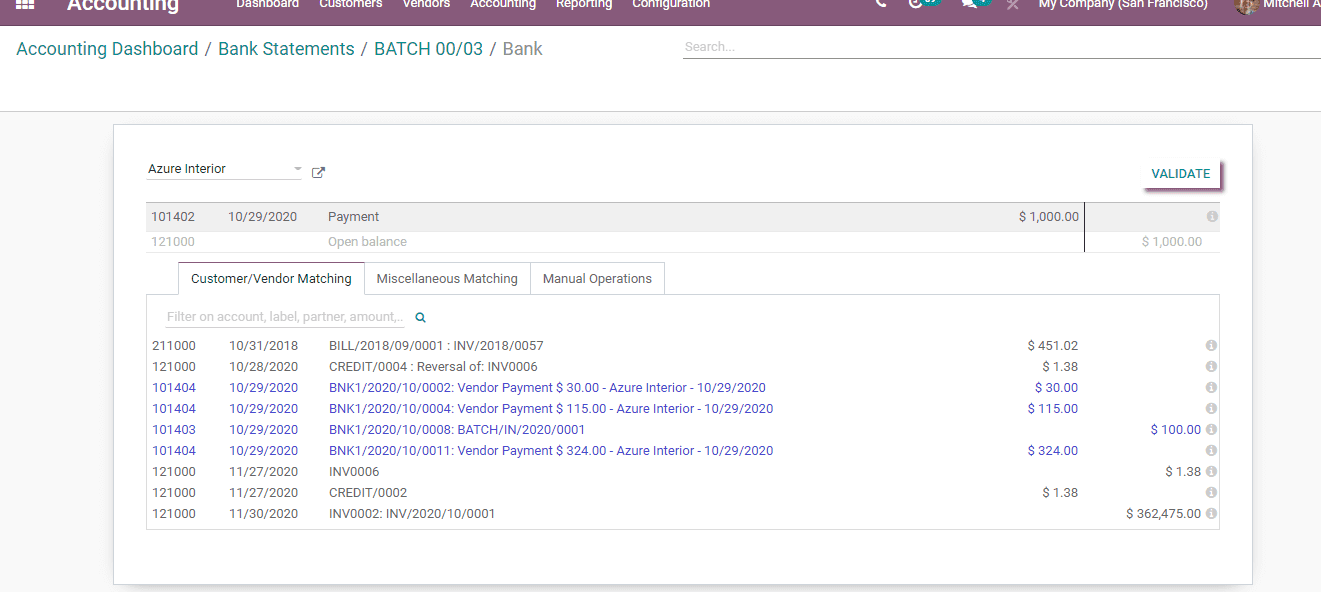Click the 11/30/2020 date cell

click(x=264, y=514)
